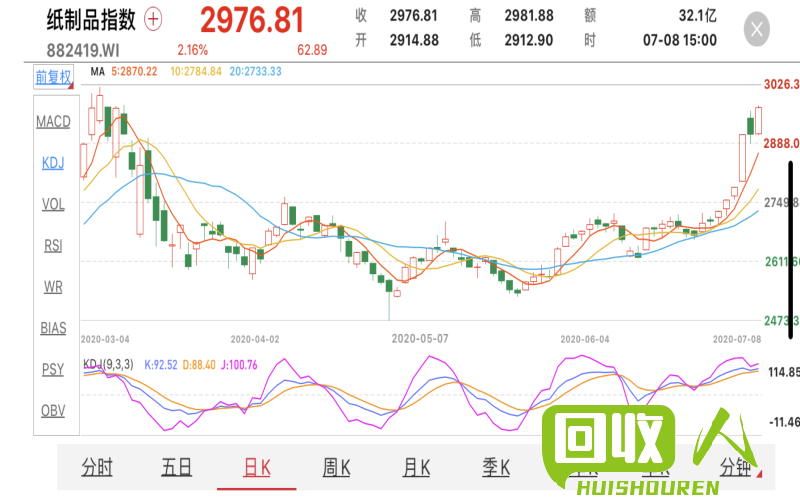Click the vertical black scrollbar at right

tap(791, 249)
